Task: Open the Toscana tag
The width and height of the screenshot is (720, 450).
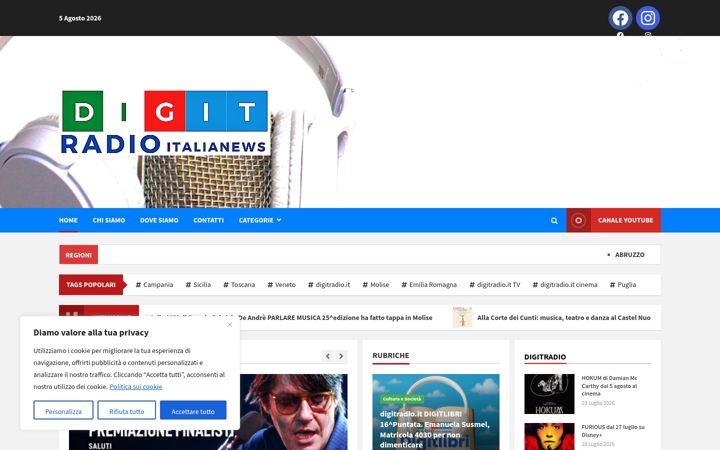Action: [239, 285]
